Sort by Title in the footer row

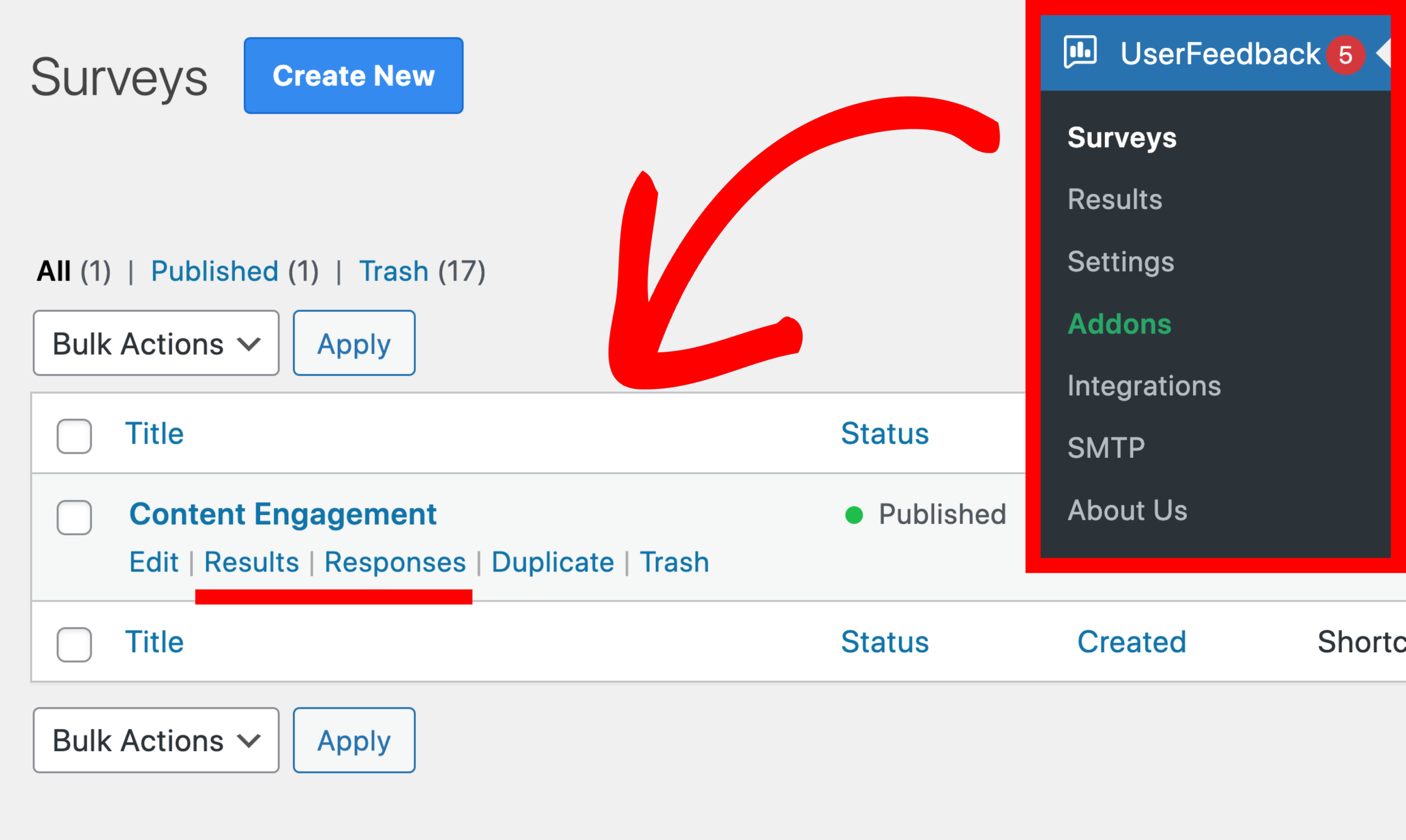coord(154,642)
